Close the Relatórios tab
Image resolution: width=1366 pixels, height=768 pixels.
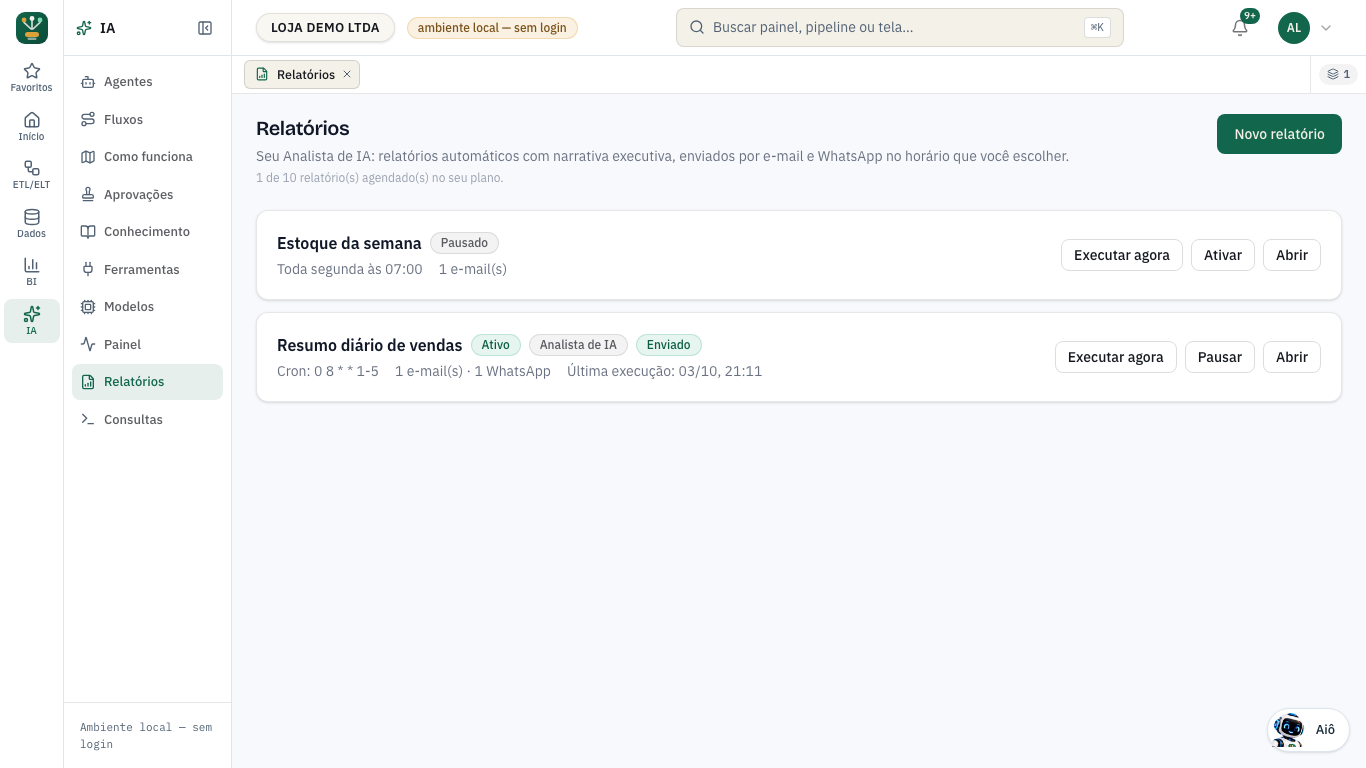[x=347, y=74]
